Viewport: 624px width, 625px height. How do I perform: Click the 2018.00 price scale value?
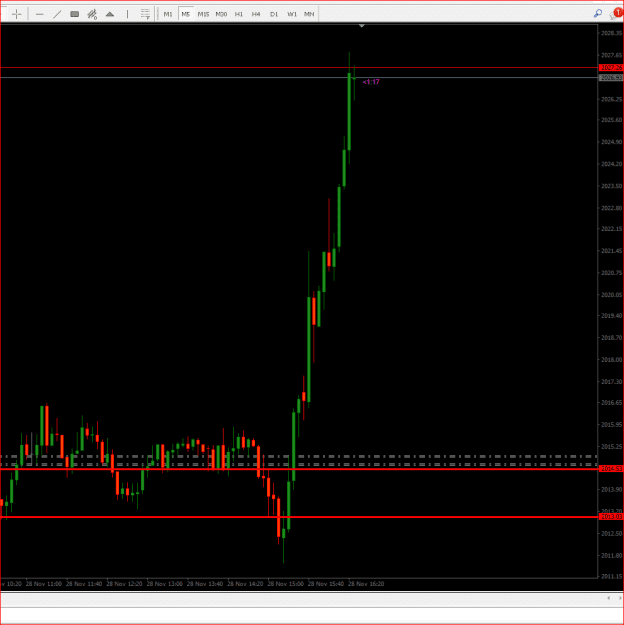coord(611,360)
